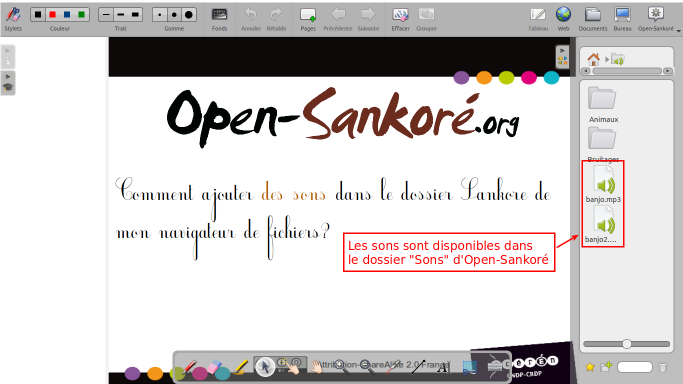Go to library home folder
683x384 pixels.
coord(593,59)
